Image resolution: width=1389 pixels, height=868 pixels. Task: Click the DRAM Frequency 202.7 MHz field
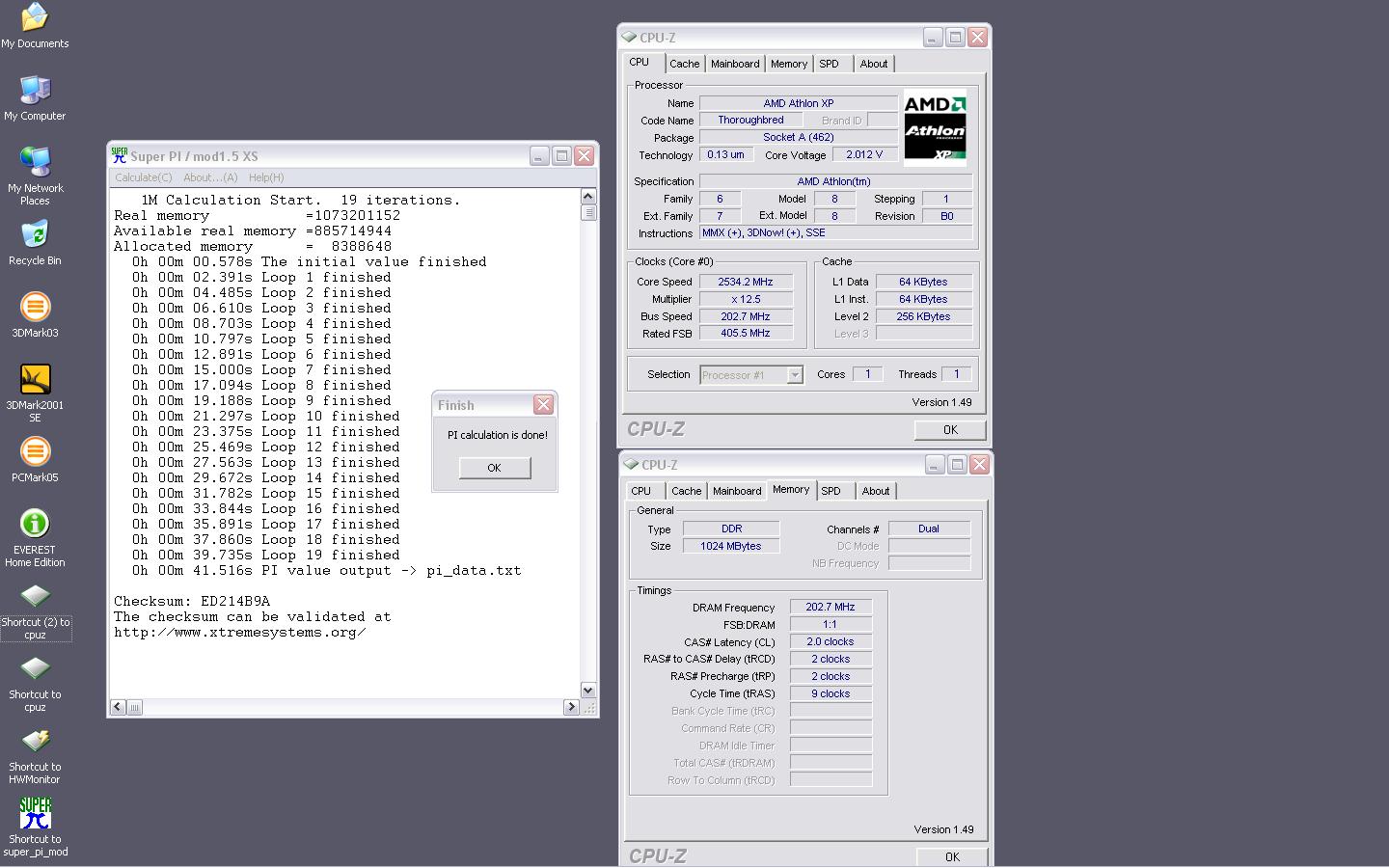(x=831, y=607)
